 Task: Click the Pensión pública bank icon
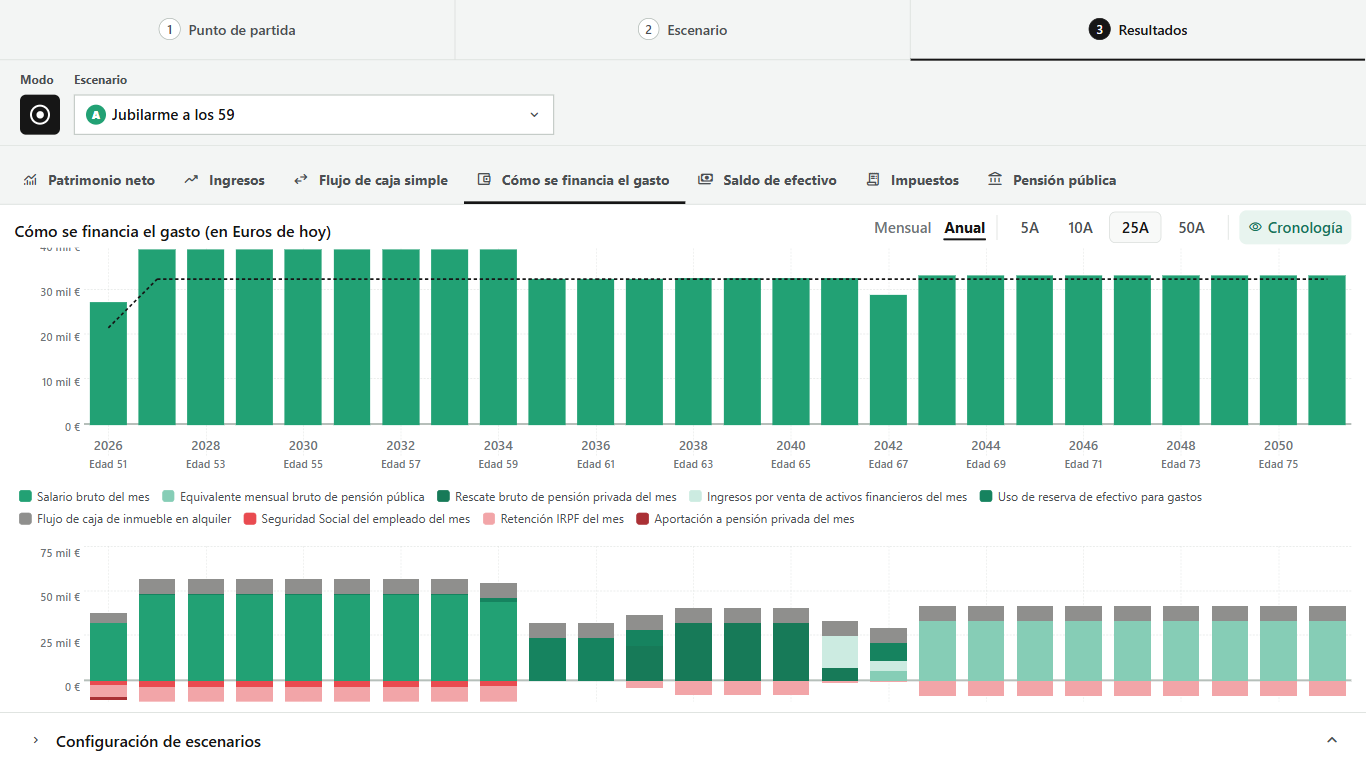coord(995,180)
